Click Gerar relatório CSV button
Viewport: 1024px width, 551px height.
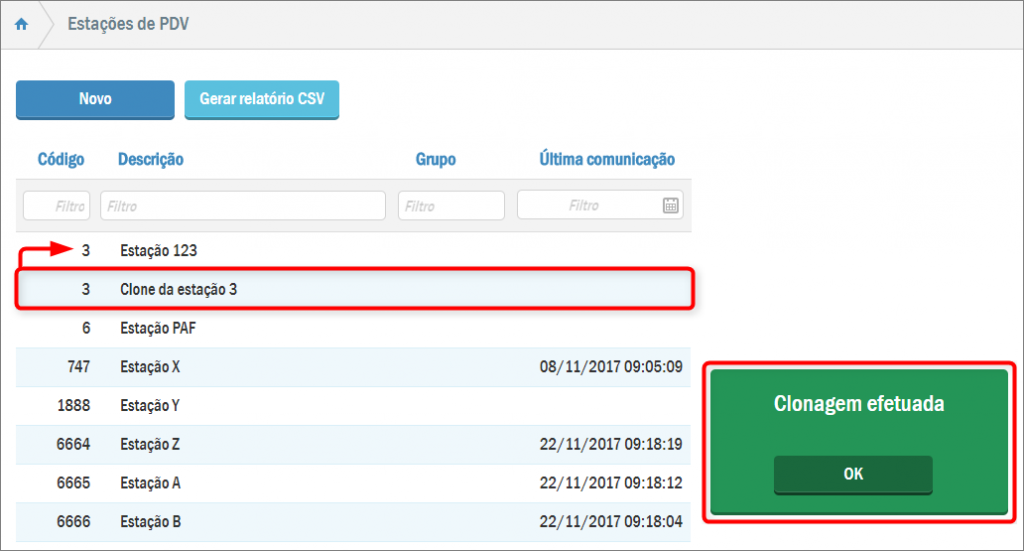(262, 100)
